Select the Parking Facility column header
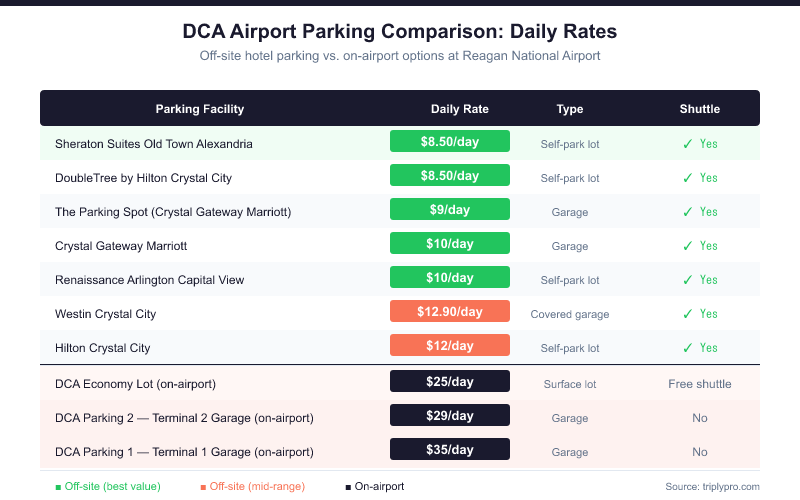Image resolution: width=800 pixels, height=500 pixels. (x=200, y=109)
